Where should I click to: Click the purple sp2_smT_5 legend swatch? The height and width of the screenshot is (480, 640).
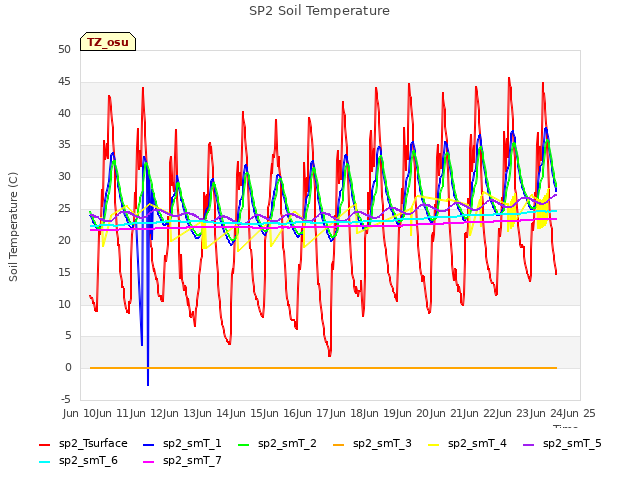pos(529,444)
